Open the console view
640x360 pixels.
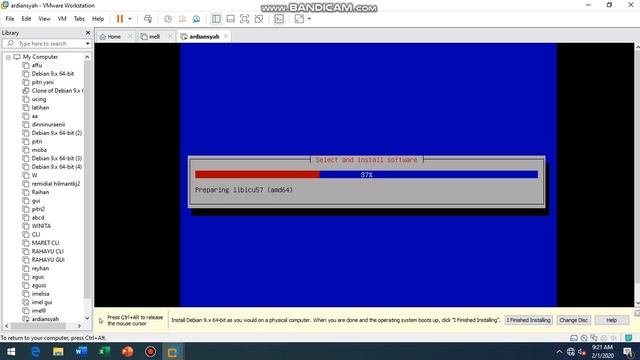[x=279, y=19]
